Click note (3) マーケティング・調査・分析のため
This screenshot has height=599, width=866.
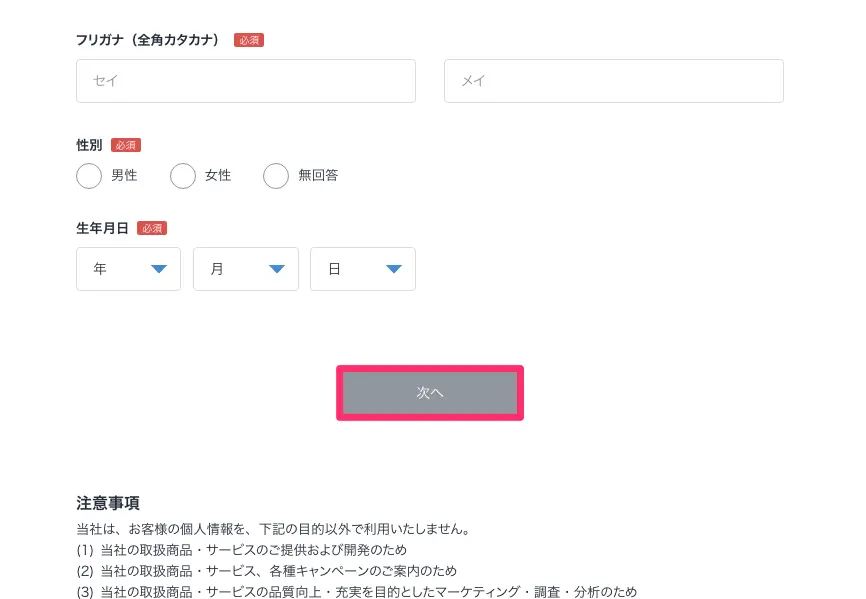tap(357, 592)
